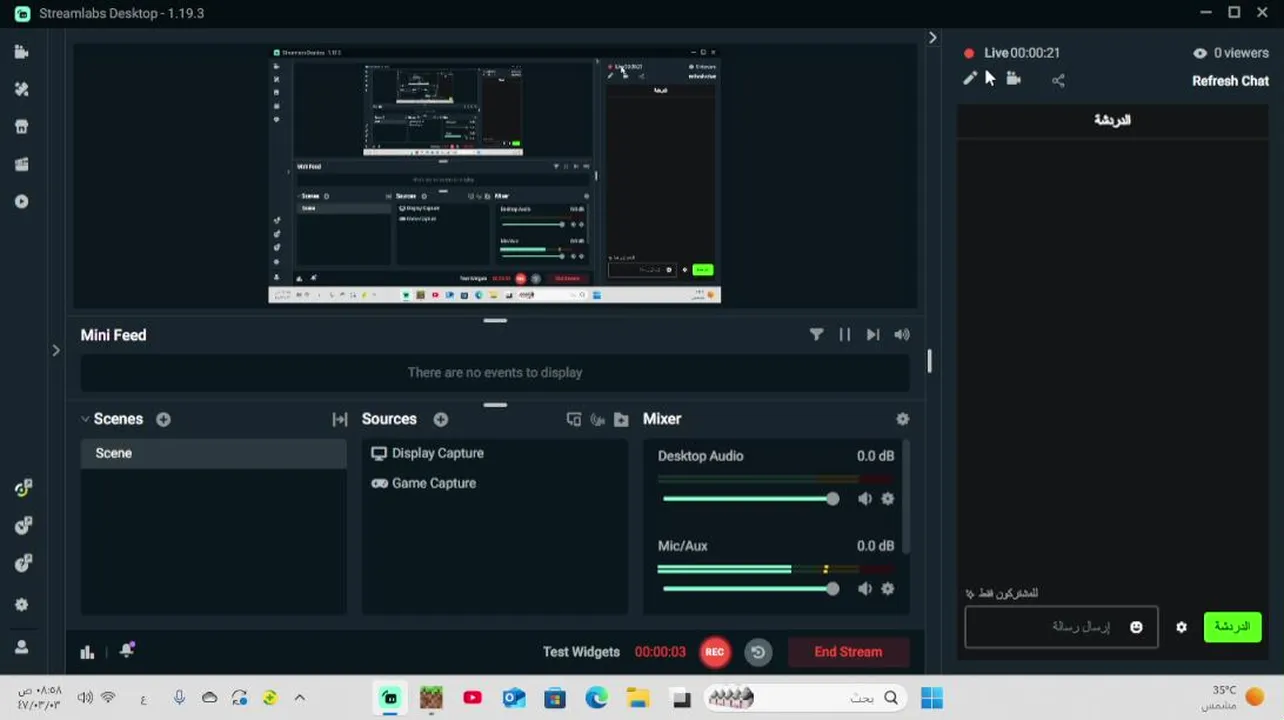Open the Themes tools icon in left sidebar
1284x720 pixels.
pos(22,89)
